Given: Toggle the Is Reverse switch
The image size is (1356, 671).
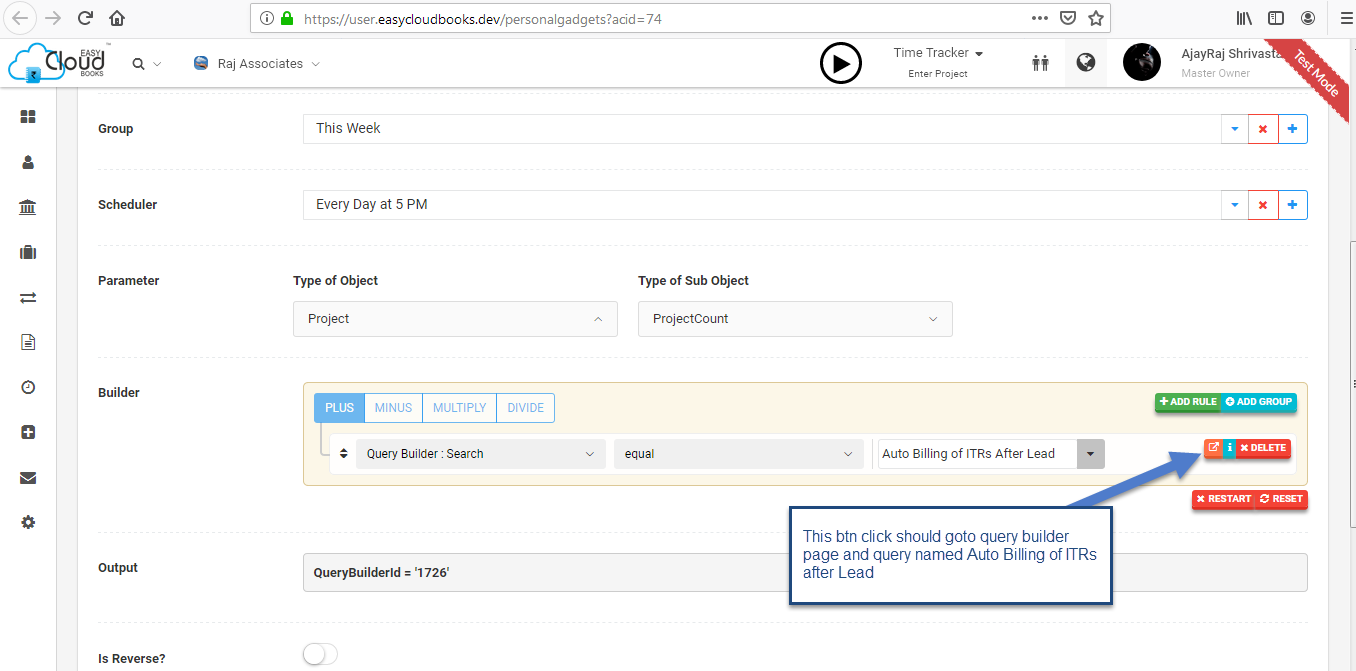Looking at the screenshot, I should coord(319,653).
